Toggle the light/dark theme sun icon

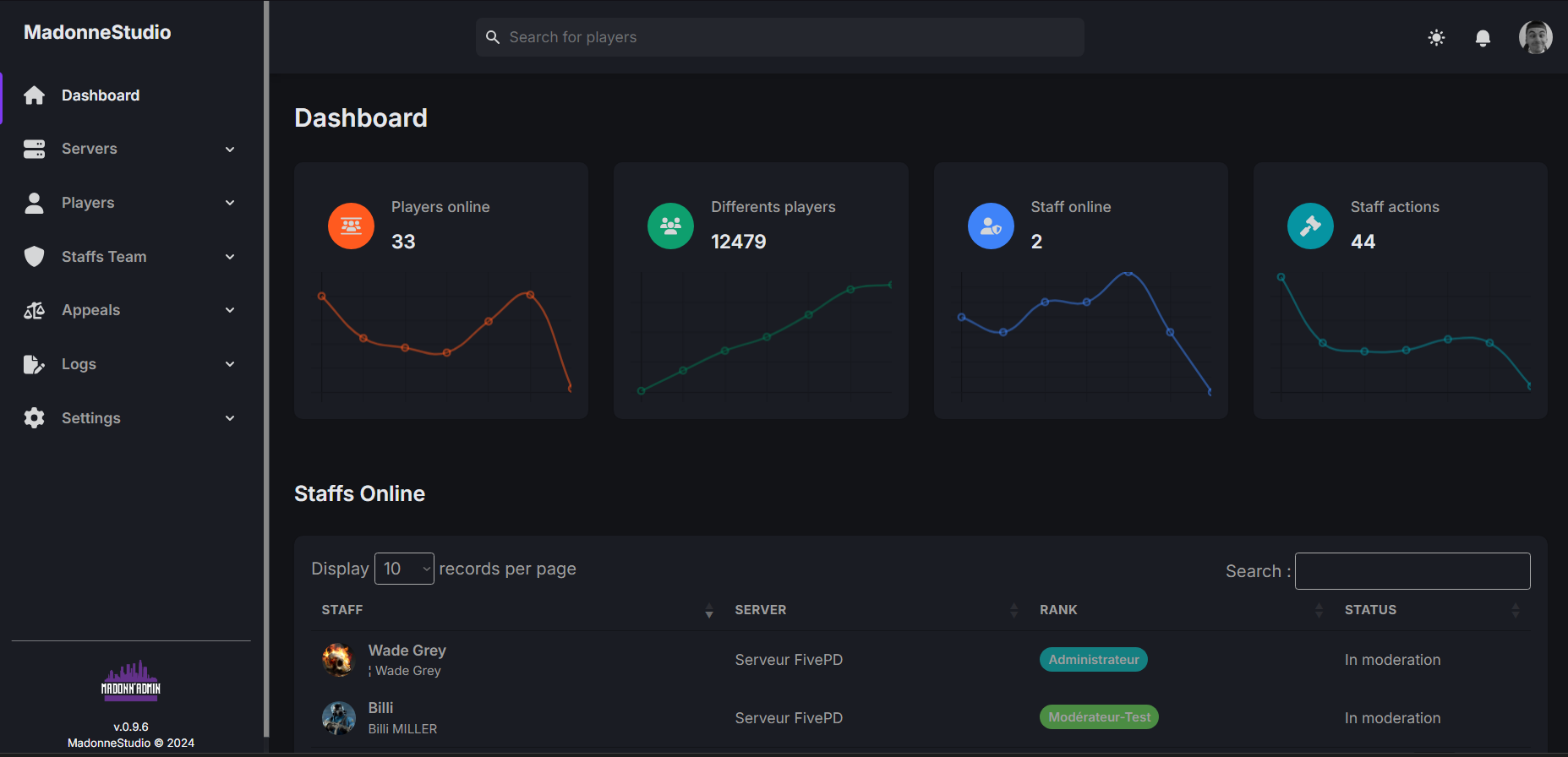coord(1436,38)
